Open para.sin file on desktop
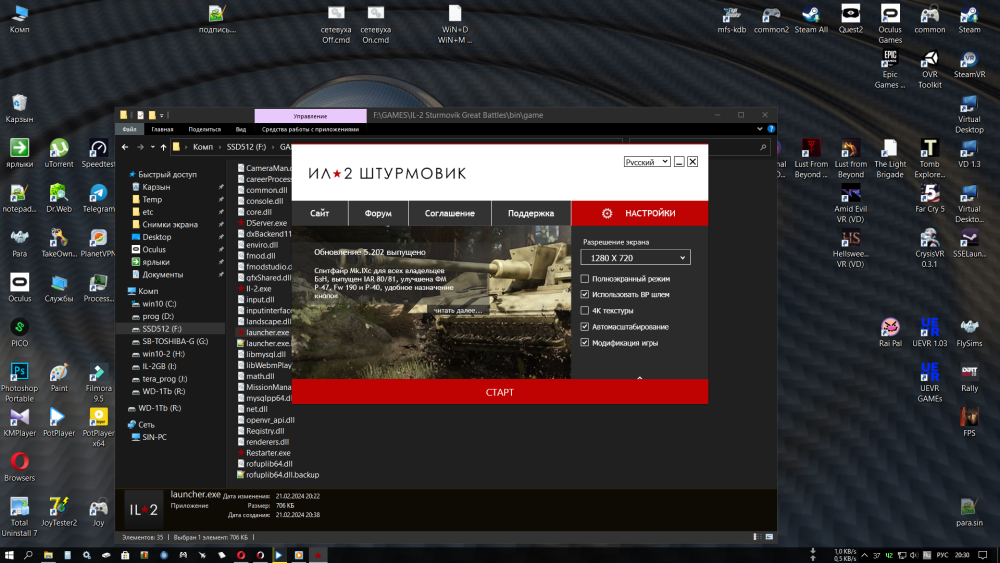 point(969,512)
